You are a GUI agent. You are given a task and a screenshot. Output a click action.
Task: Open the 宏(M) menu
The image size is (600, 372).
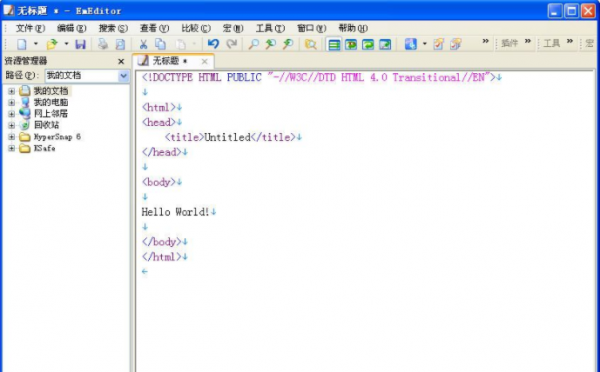tap(233, 28)
